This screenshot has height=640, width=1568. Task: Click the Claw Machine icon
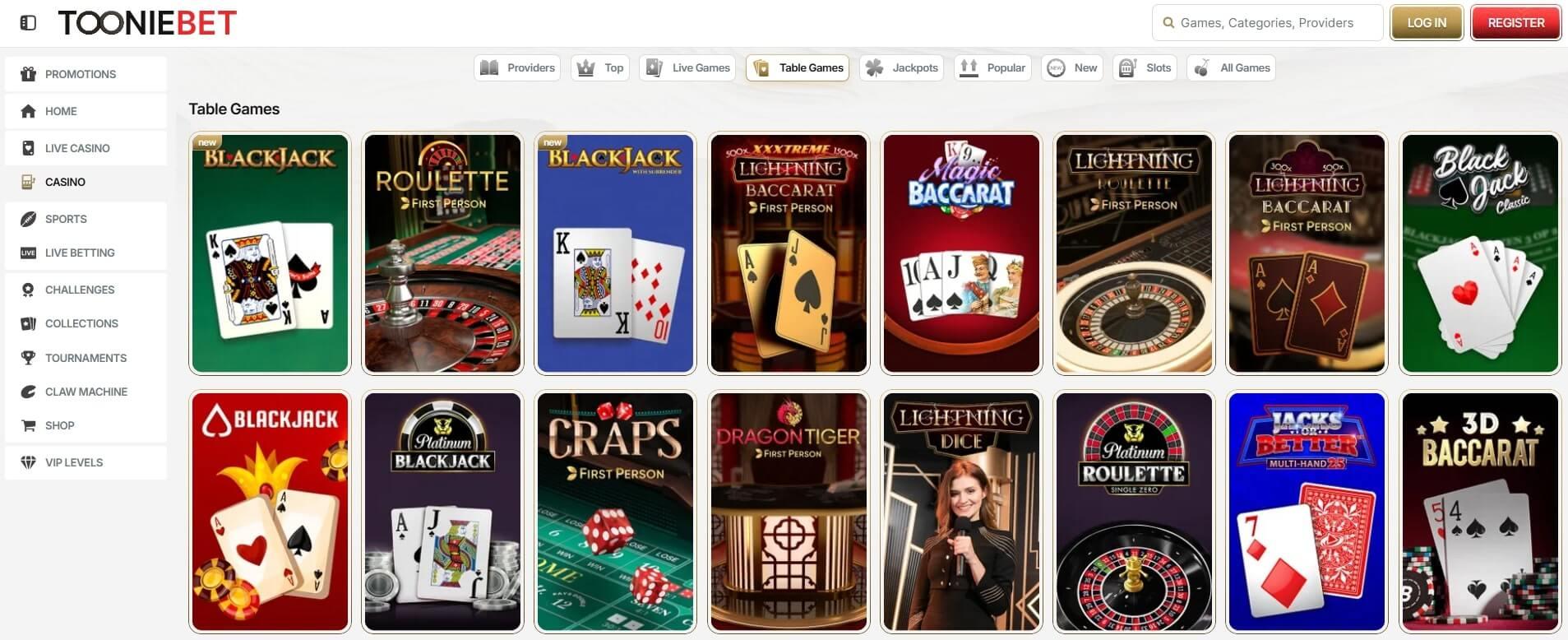(x=28, y=392)
